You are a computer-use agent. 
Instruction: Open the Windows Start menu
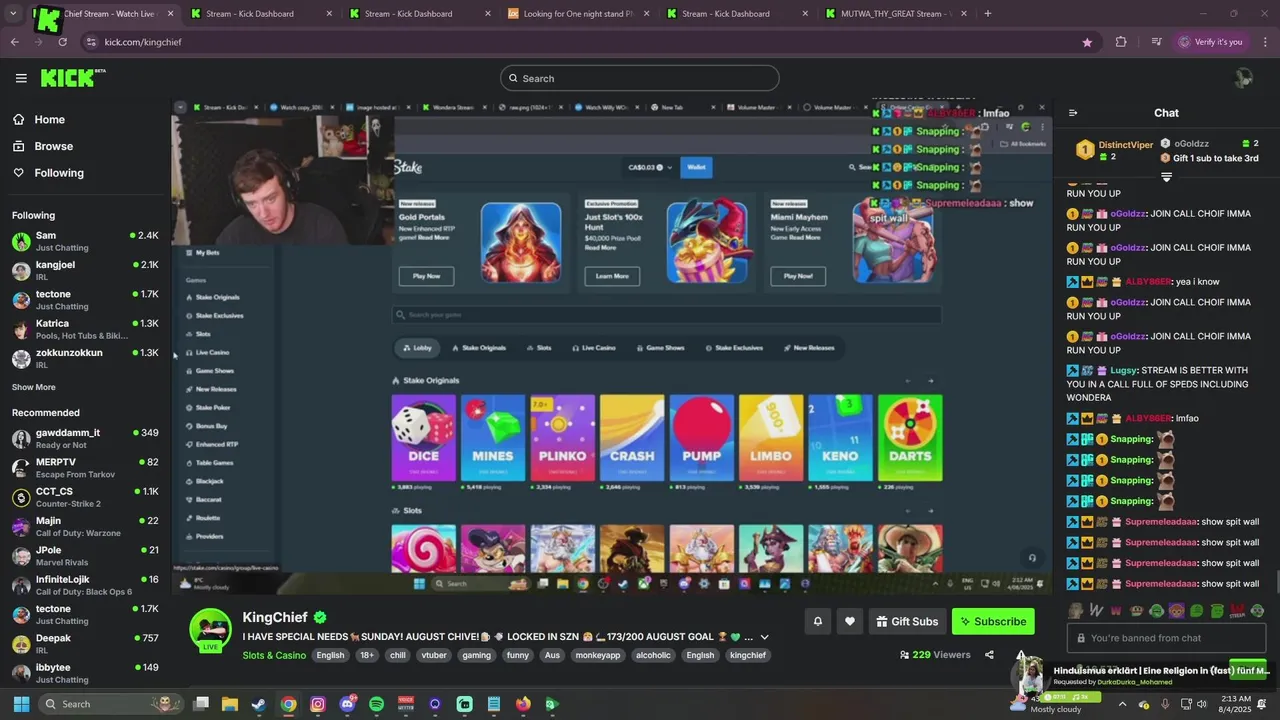point(21,704)
